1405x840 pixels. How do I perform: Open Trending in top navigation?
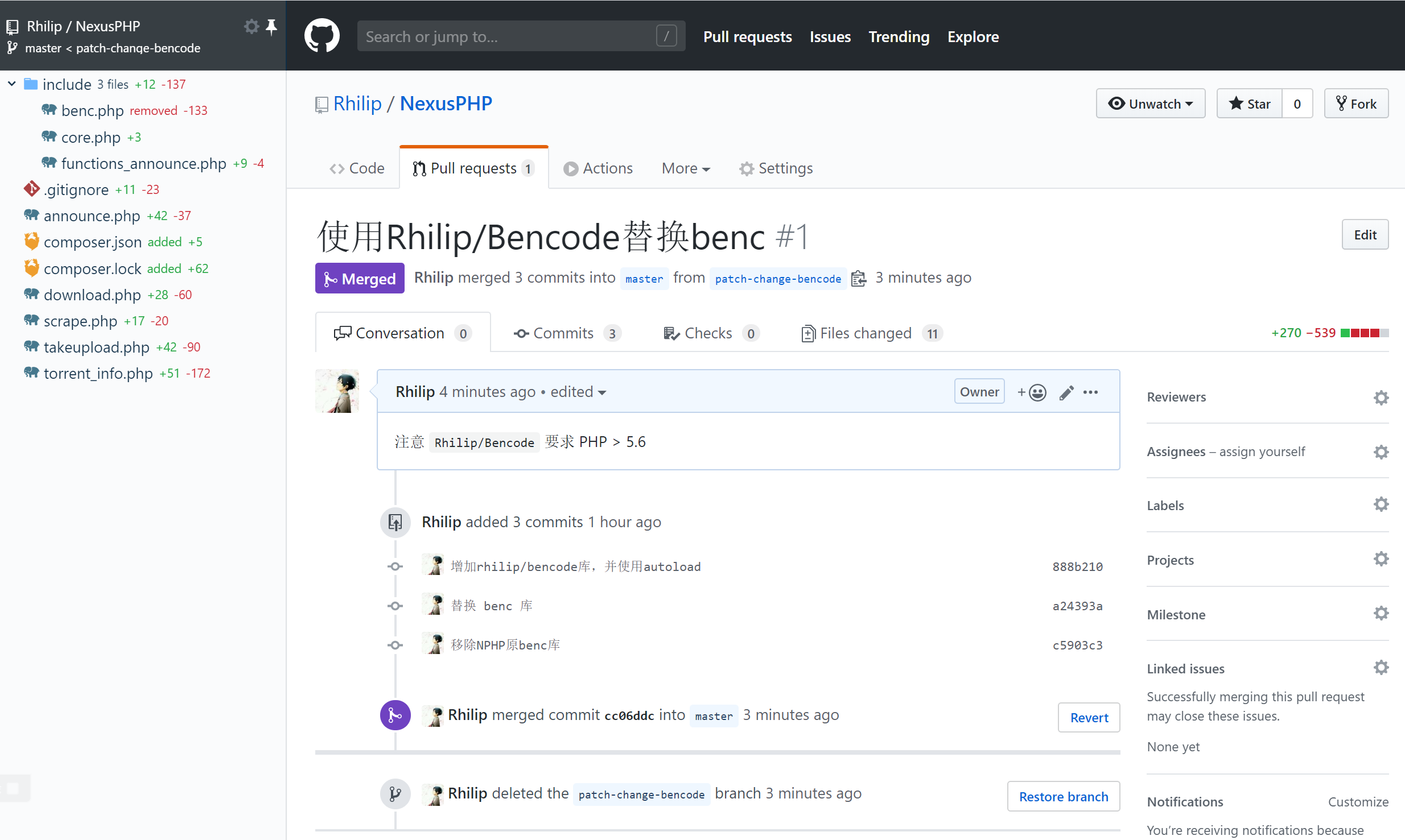coord(899,36)
